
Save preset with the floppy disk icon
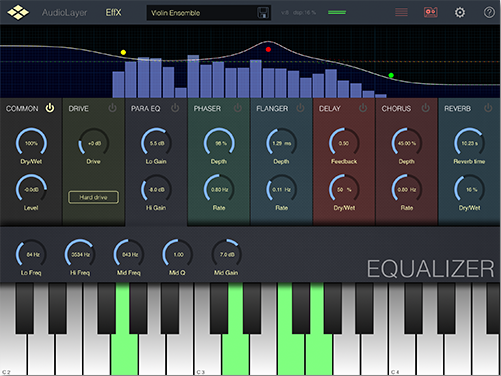263,13
